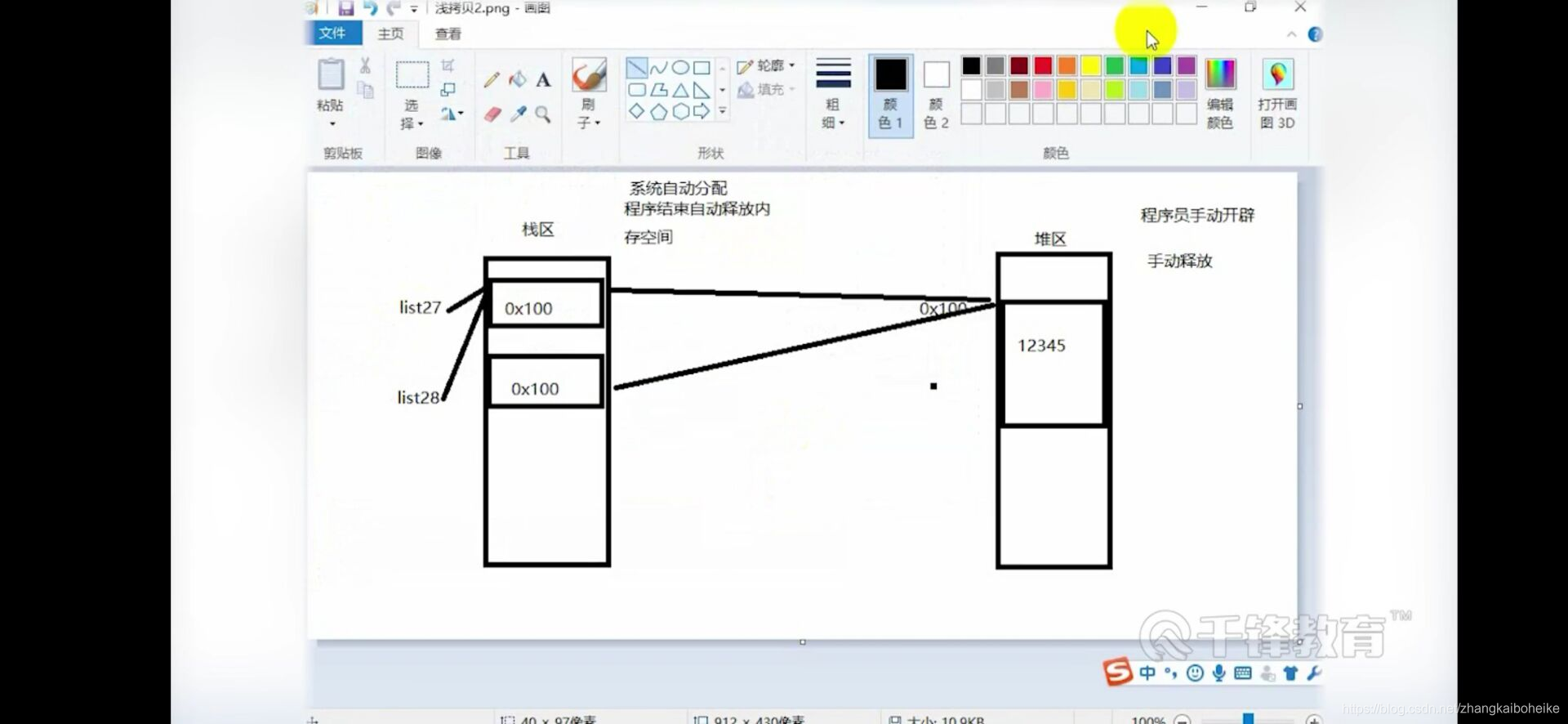The height and width of the screenshot is (724, 1568).
Task: Open the rotate or flip dropdown
Action: [x=452, y=114]
